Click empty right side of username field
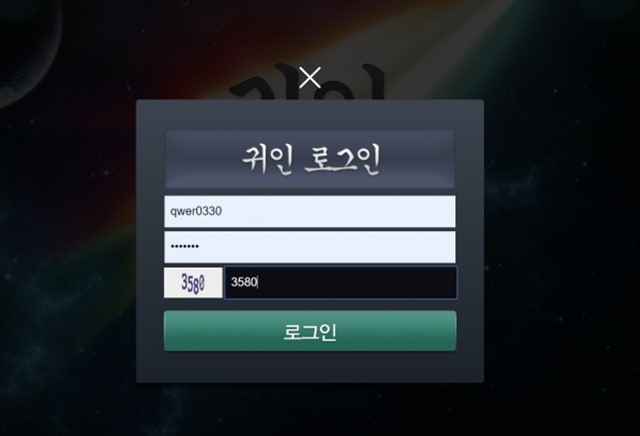This screenshot has width=640, height=436. (367, 211)
